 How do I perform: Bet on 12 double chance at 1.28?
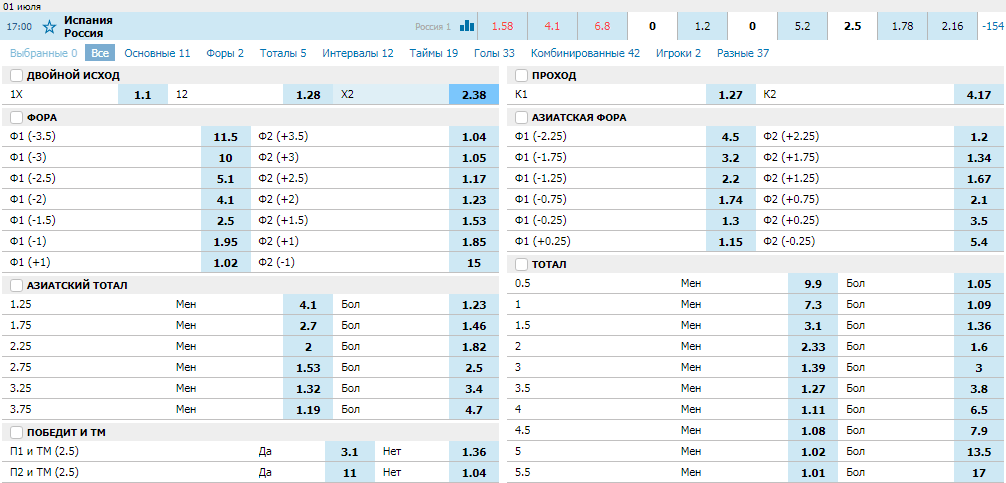click(308, 95)
